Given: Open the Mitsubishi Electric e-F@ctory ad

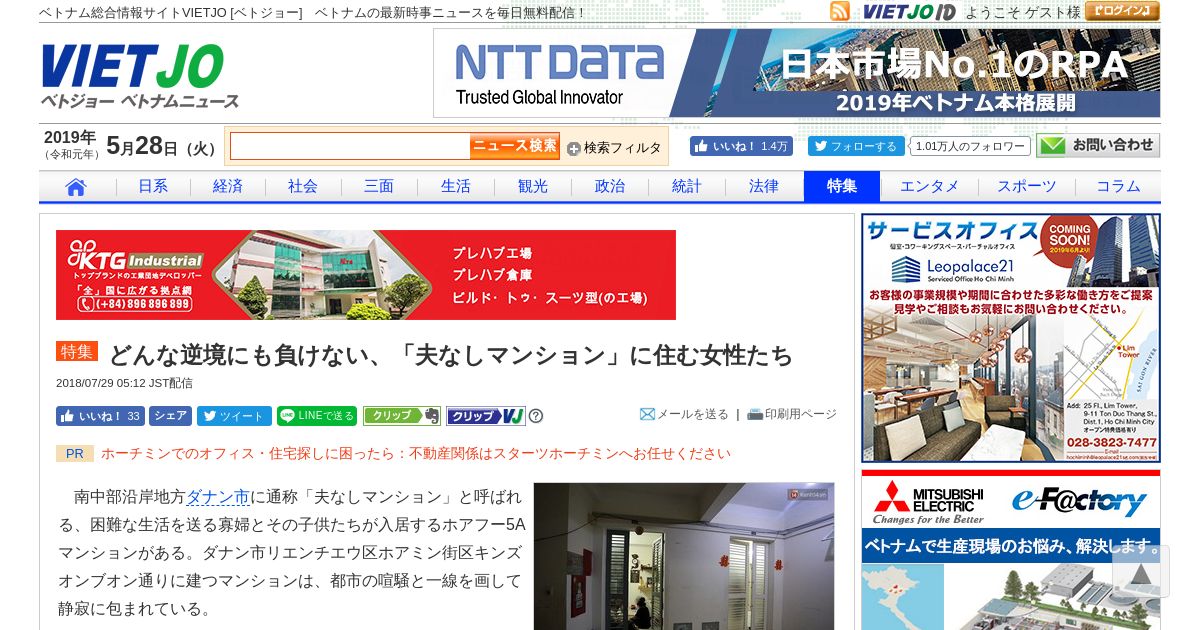Looking at the screenshot, I should coord(1011,549).
